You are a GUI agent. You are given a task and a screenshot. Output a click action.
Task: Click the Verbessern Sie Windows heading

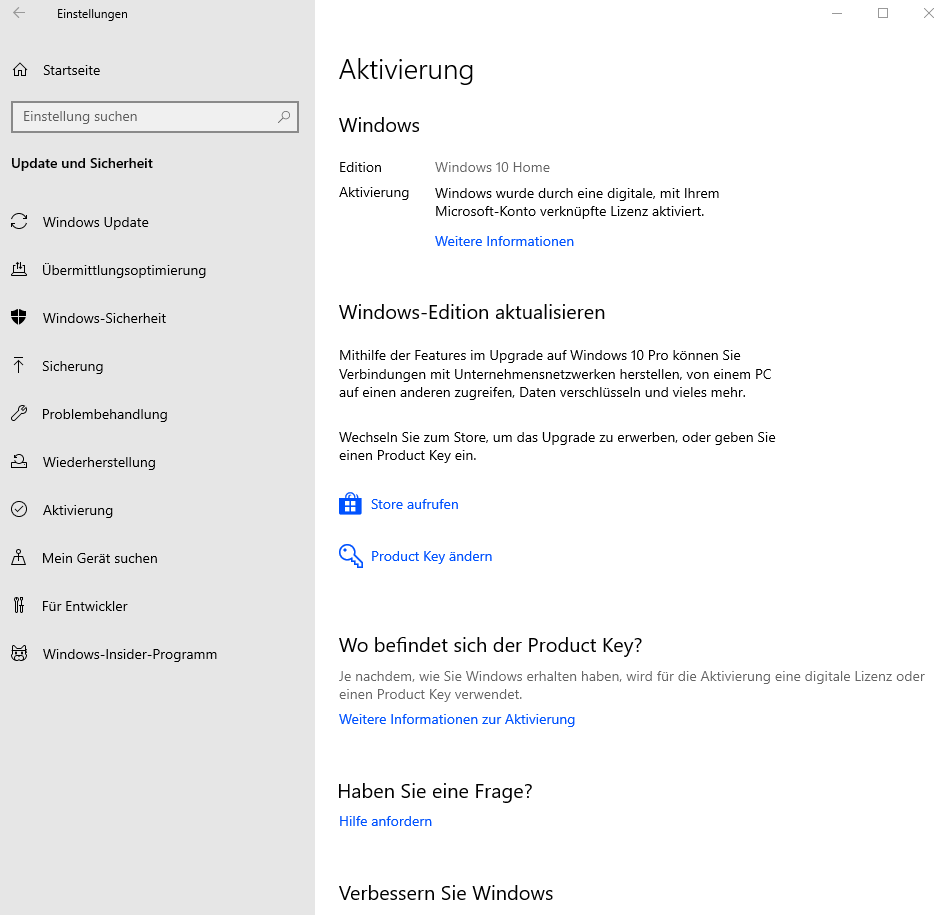[446, 893]
